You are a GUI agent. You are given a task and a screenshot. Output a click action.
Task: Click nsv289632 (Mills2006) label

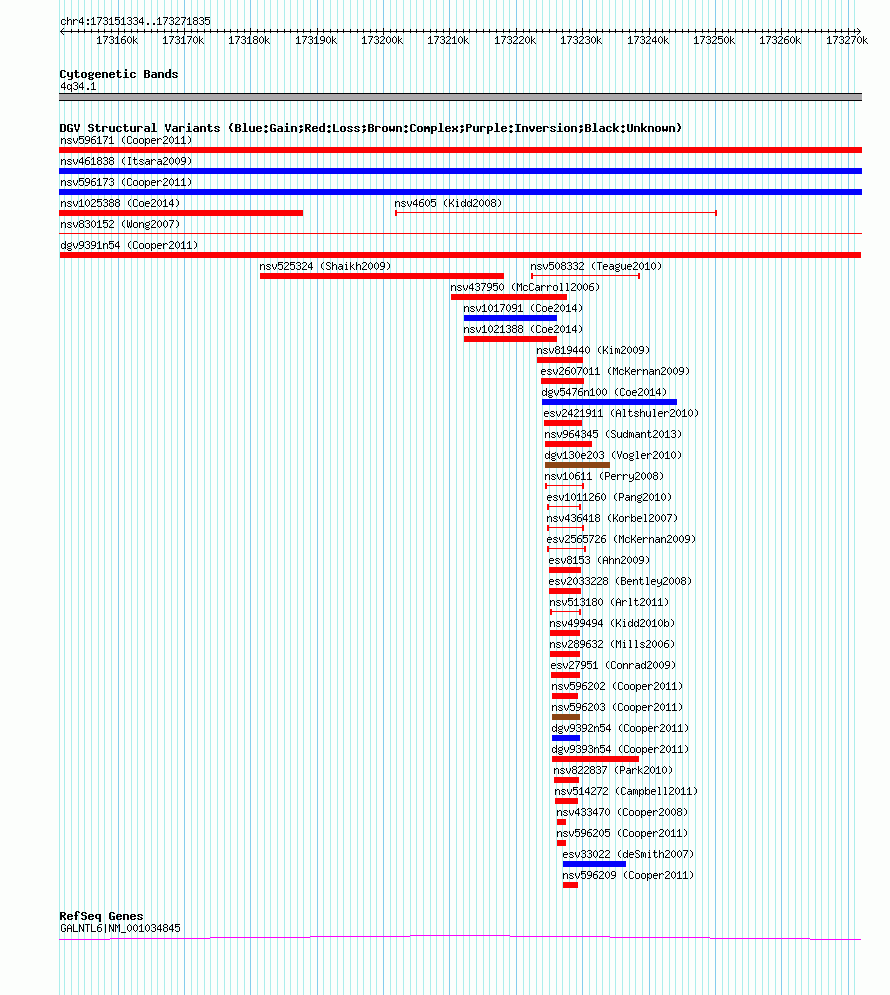coord(612,643)
